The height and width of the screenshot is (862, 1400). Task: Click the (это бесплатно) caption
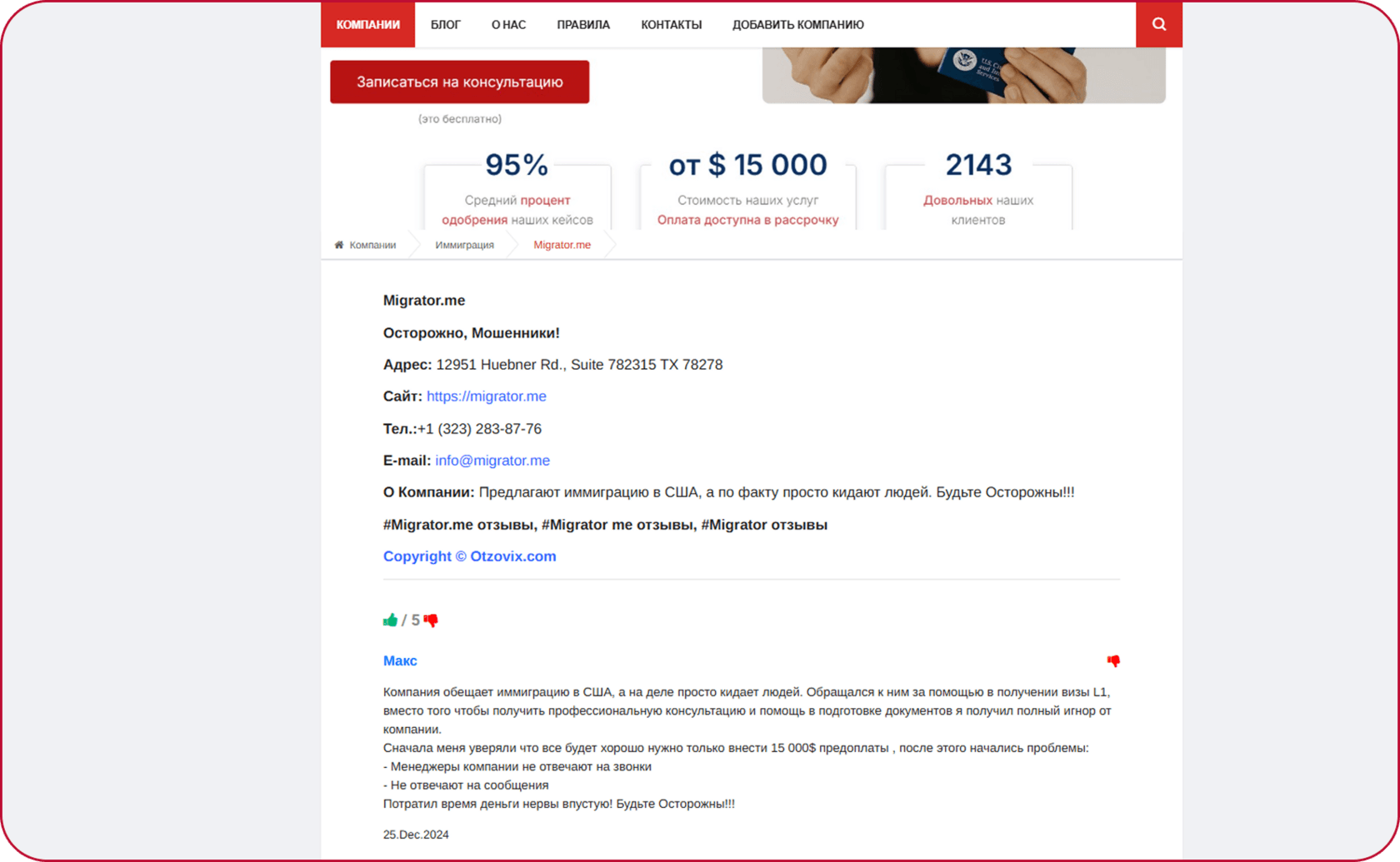459,119
